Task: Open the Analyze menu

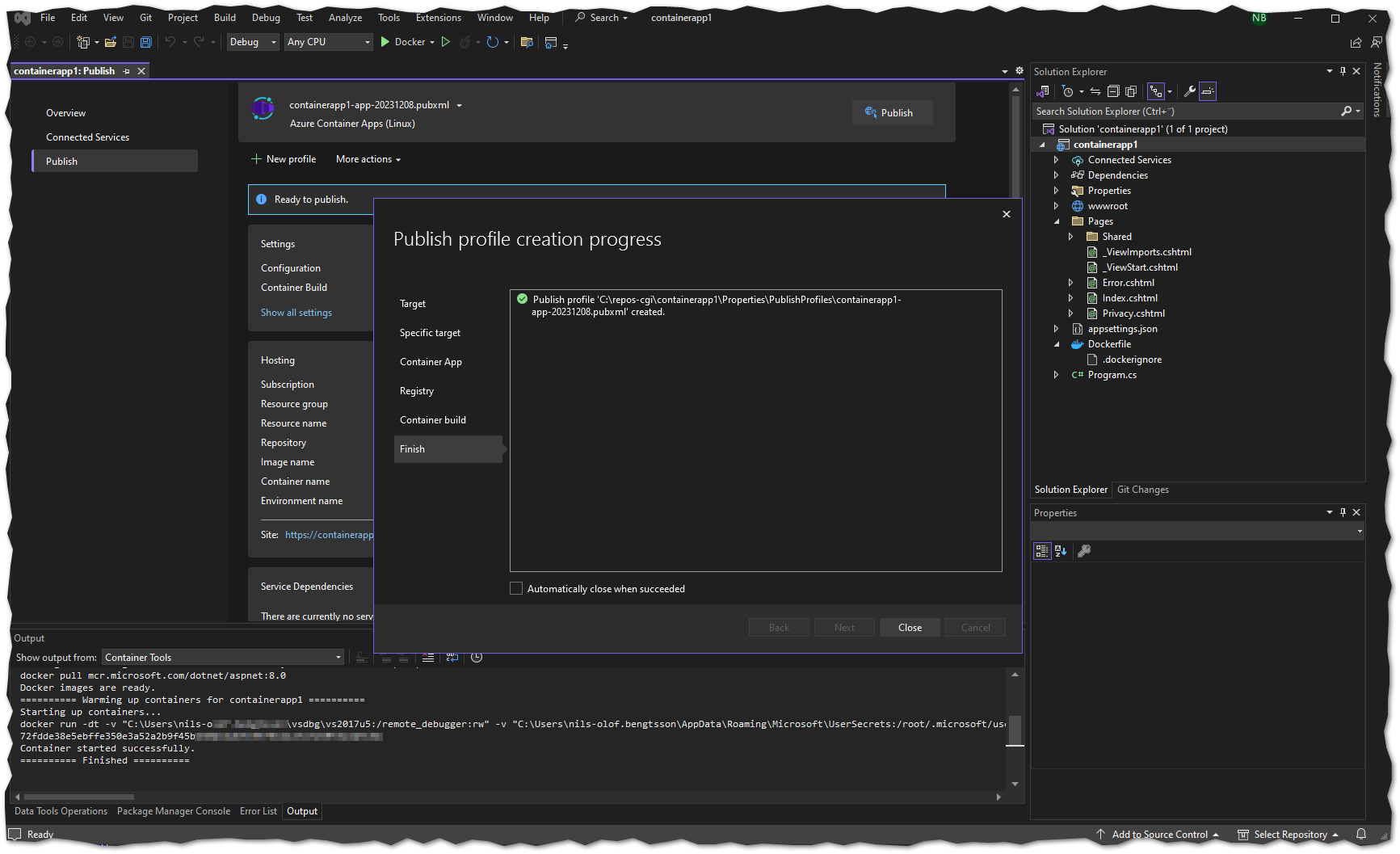Action: coord(345,18)
